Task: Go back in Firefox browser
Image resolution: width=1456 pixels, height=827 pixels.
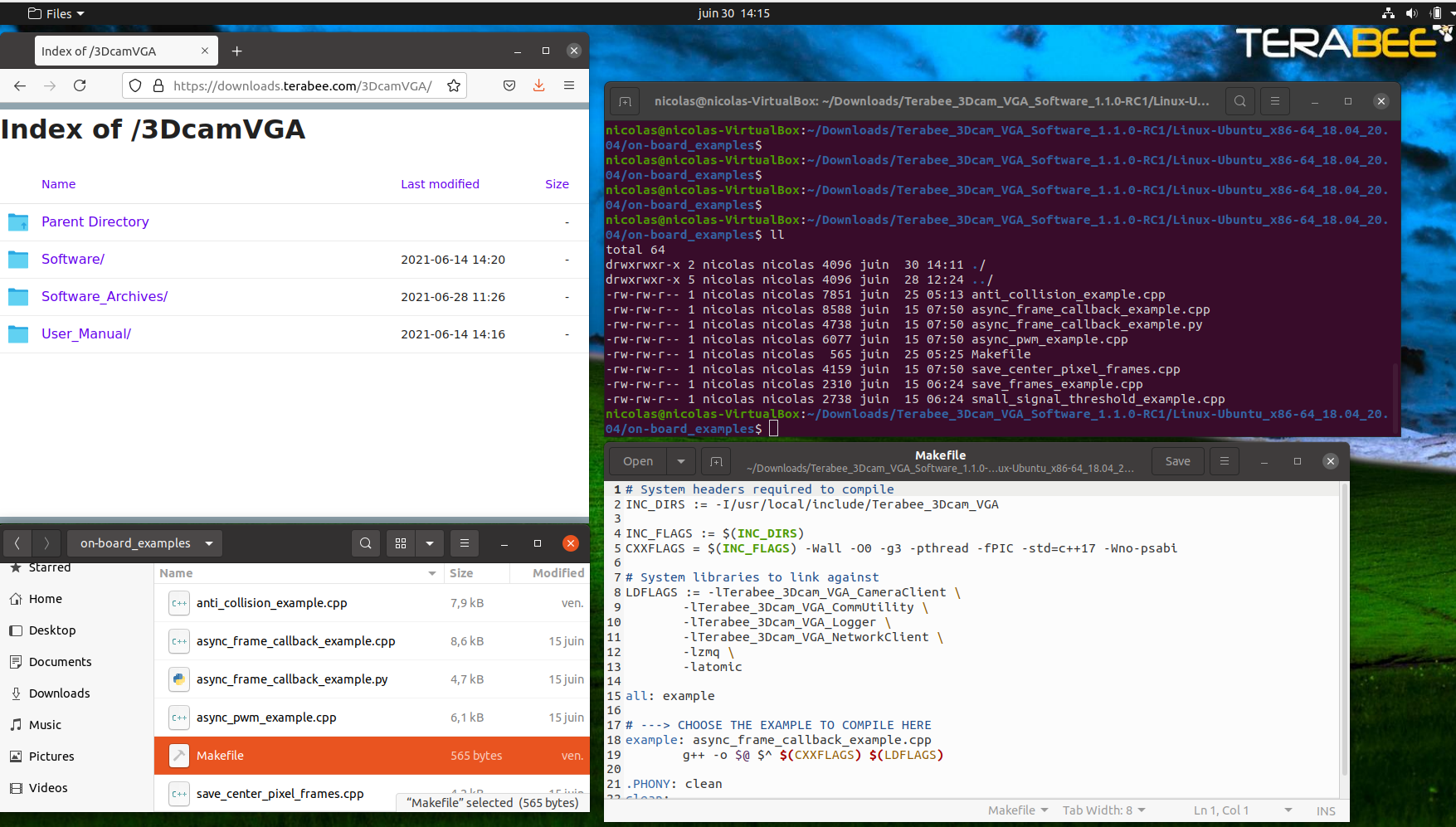Action: (x=20, y=85)
